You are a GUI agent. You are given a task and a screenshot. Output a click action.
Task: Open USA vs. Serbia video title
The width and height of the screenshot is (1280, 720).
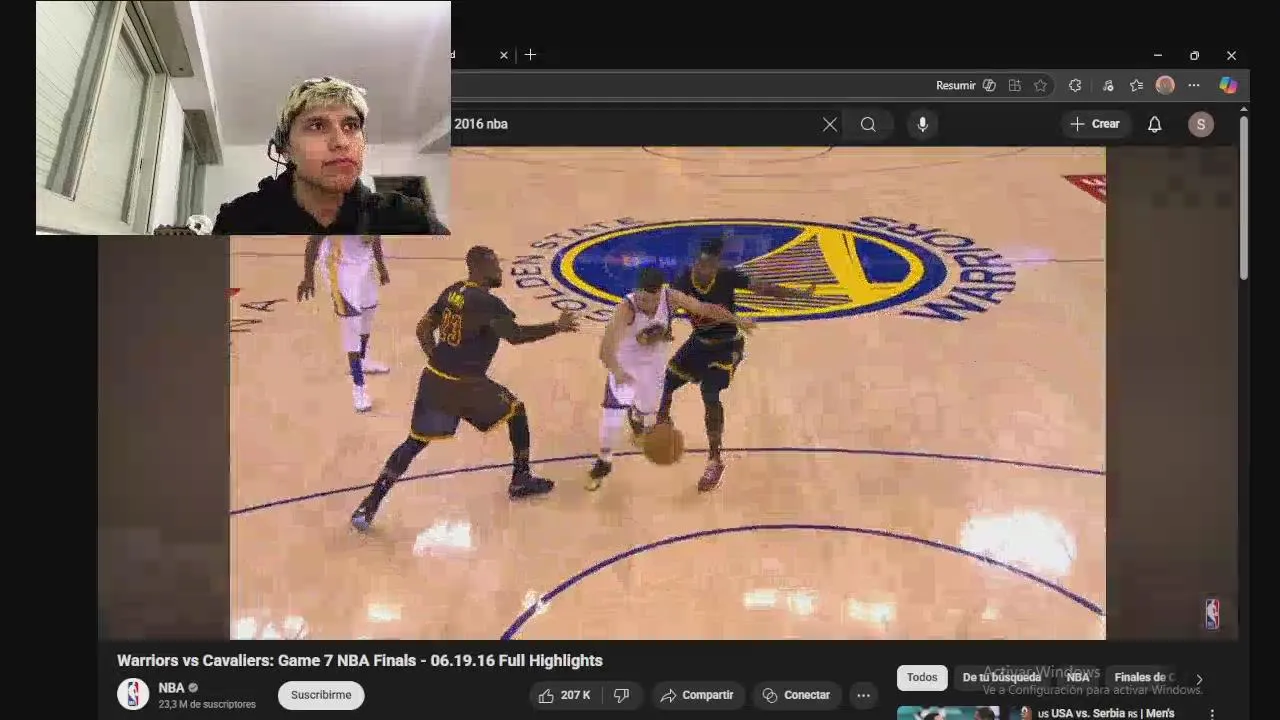coord(1106,713)
